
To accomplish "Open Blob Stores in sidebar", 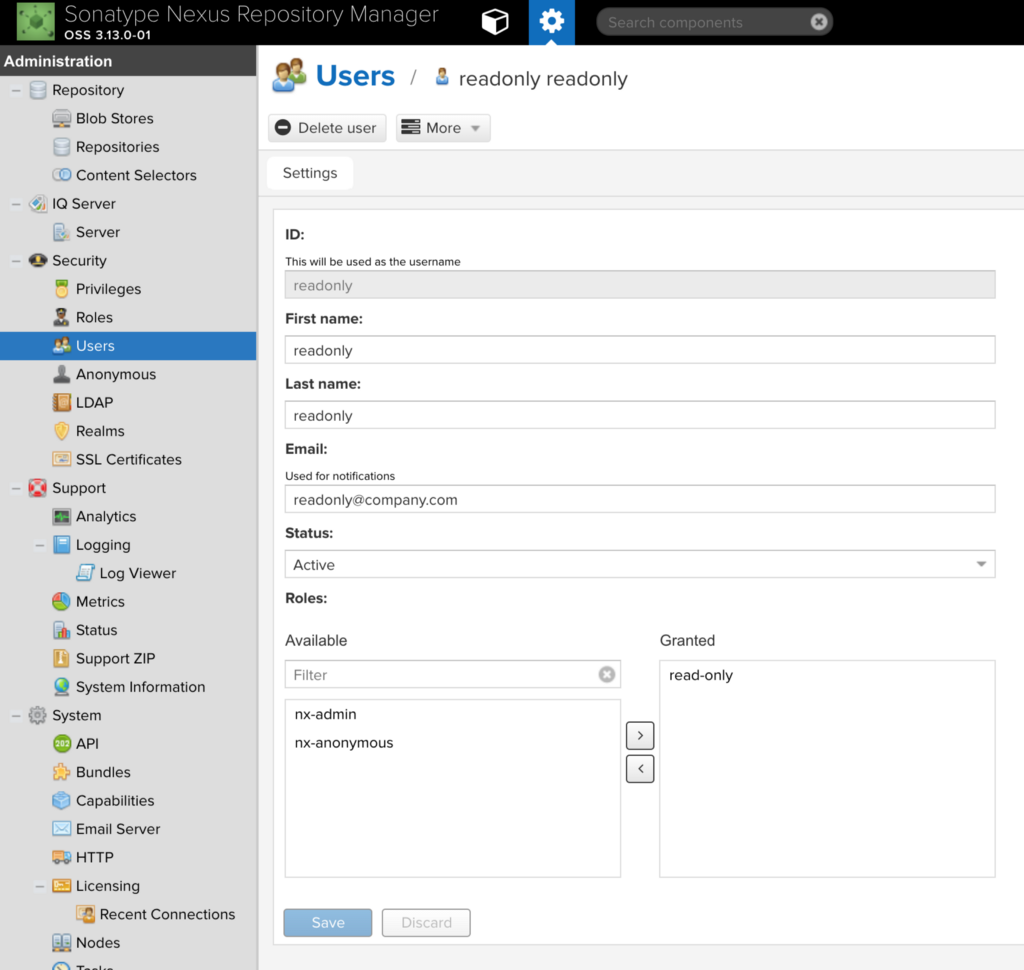I will (x=114, y=118).
